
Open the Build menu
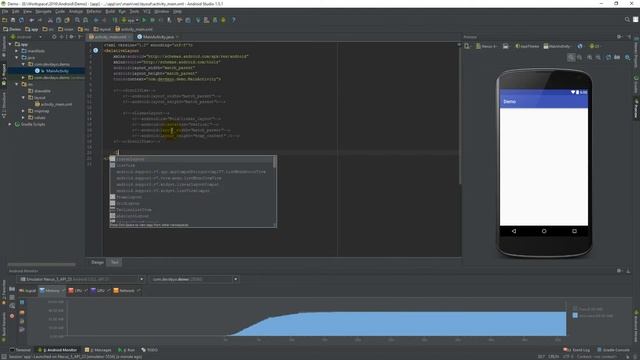(110, 11)
